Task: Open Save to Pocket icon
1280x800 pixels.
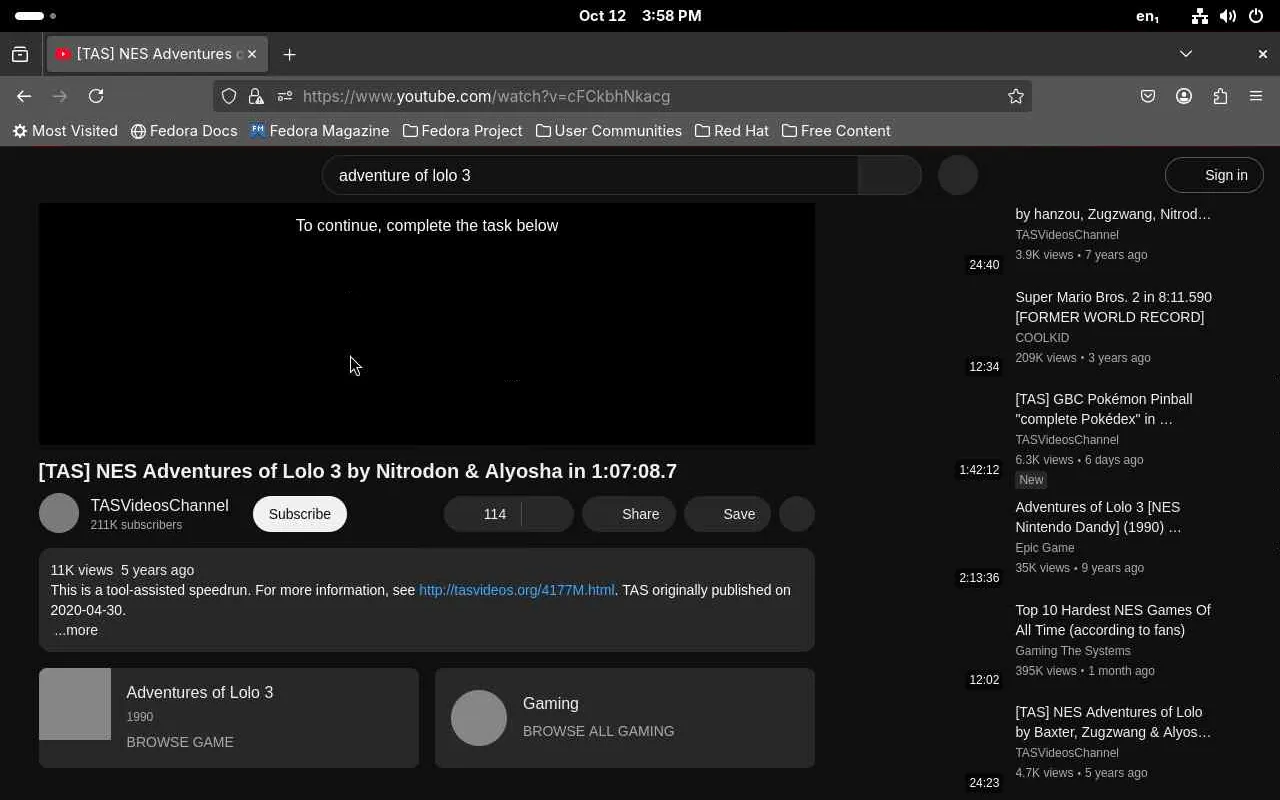Action: [x=1148, y=96]
